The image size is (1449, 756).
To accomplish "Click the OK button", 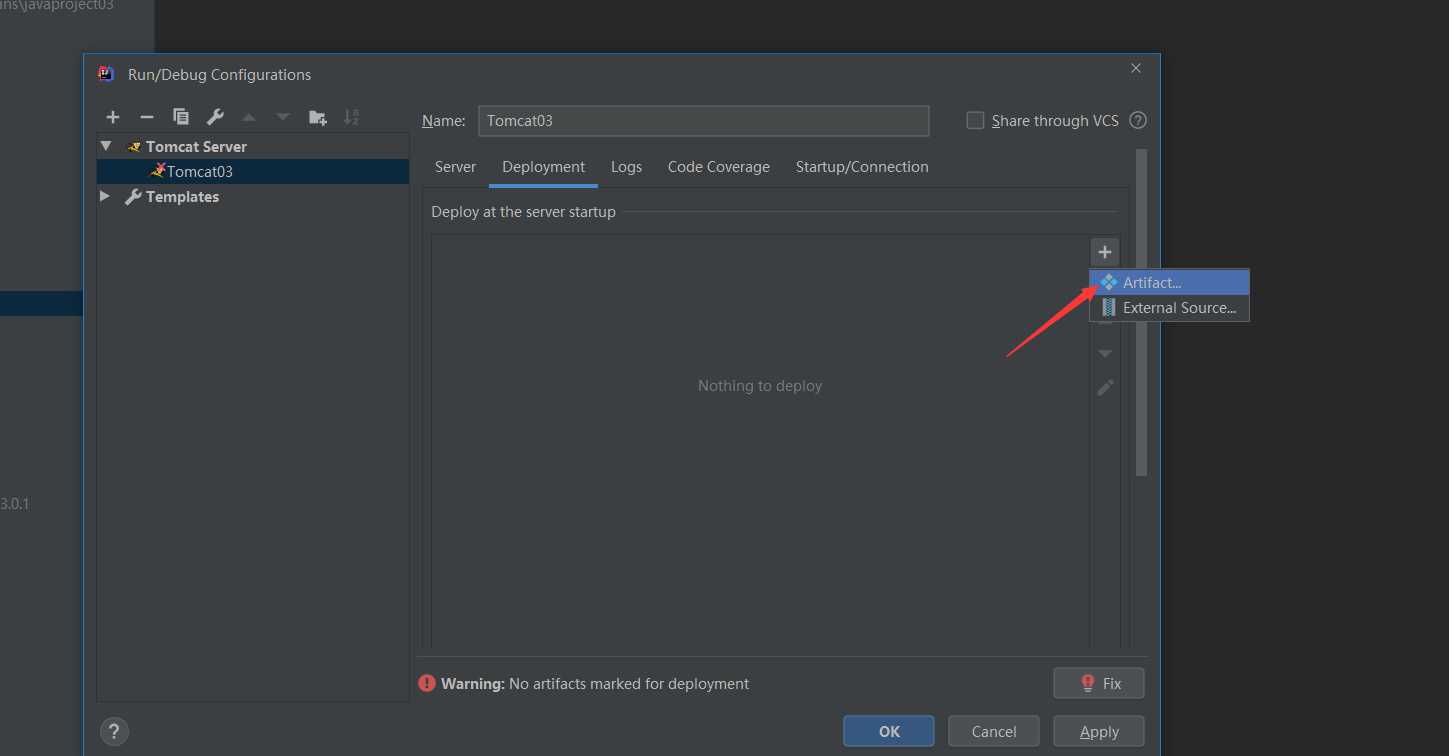I will 889,732.
